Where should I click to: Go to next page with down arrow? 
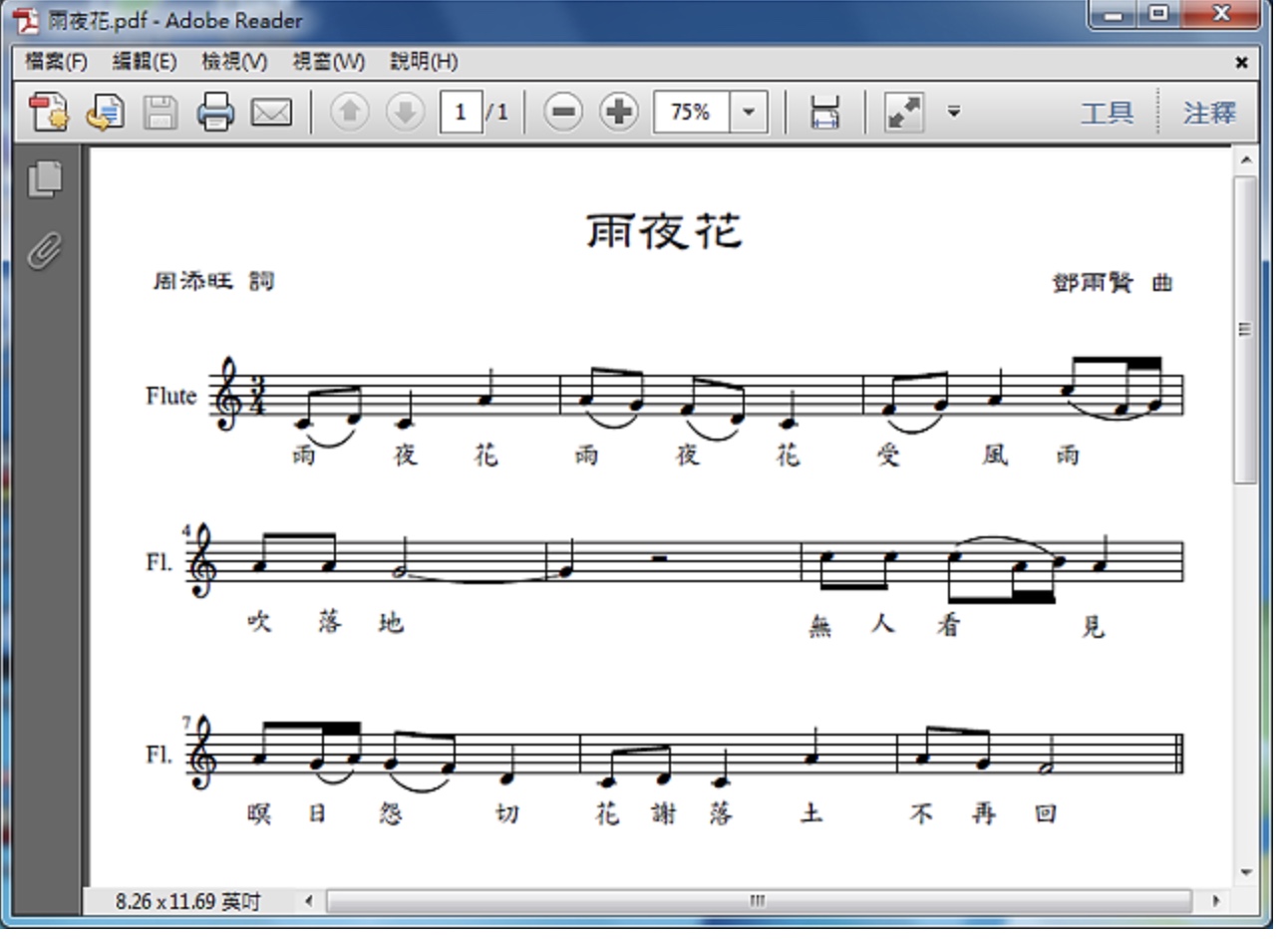click(x=405, y=112)
